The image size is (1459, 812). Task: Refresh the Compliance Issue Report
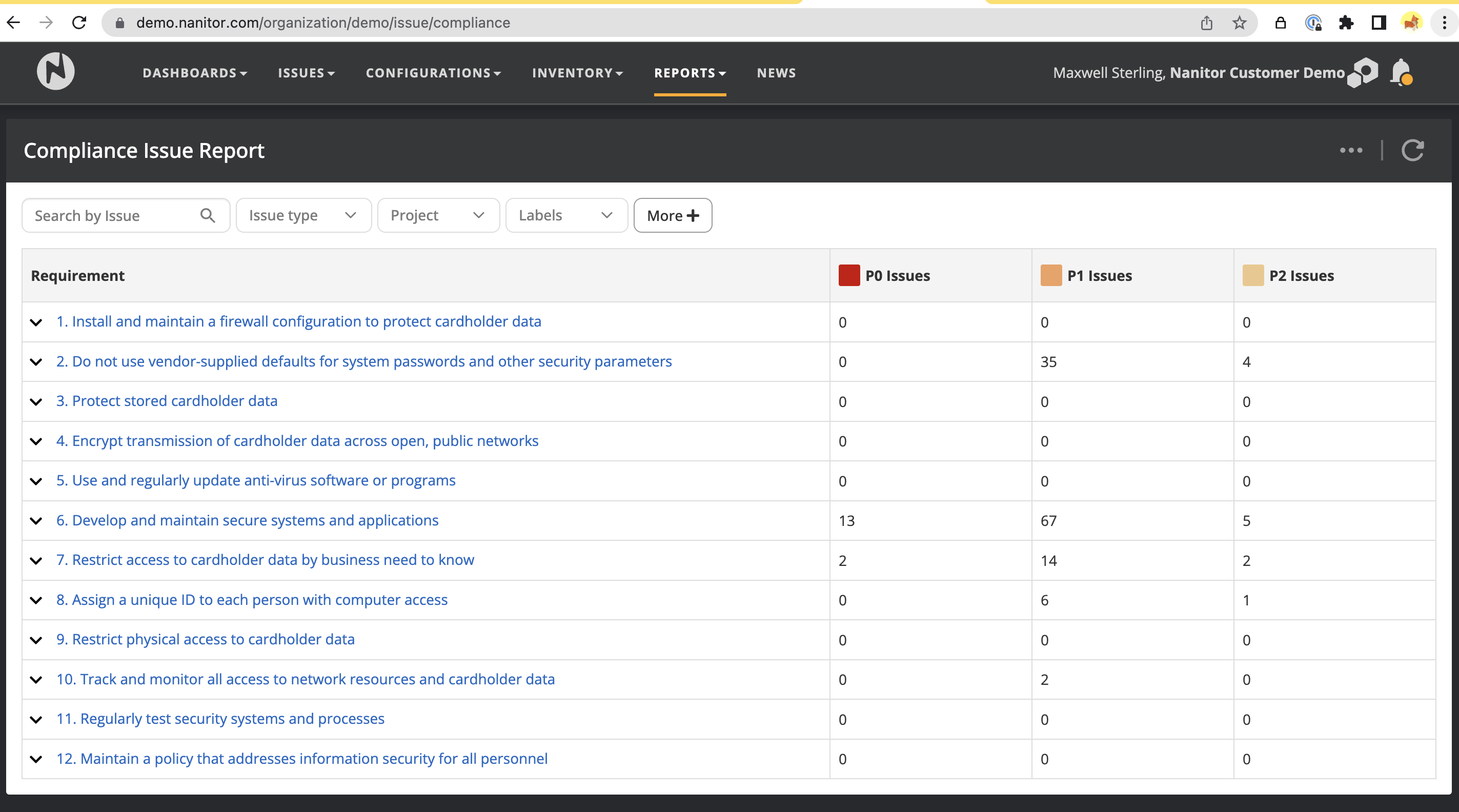pos(1412,151)
